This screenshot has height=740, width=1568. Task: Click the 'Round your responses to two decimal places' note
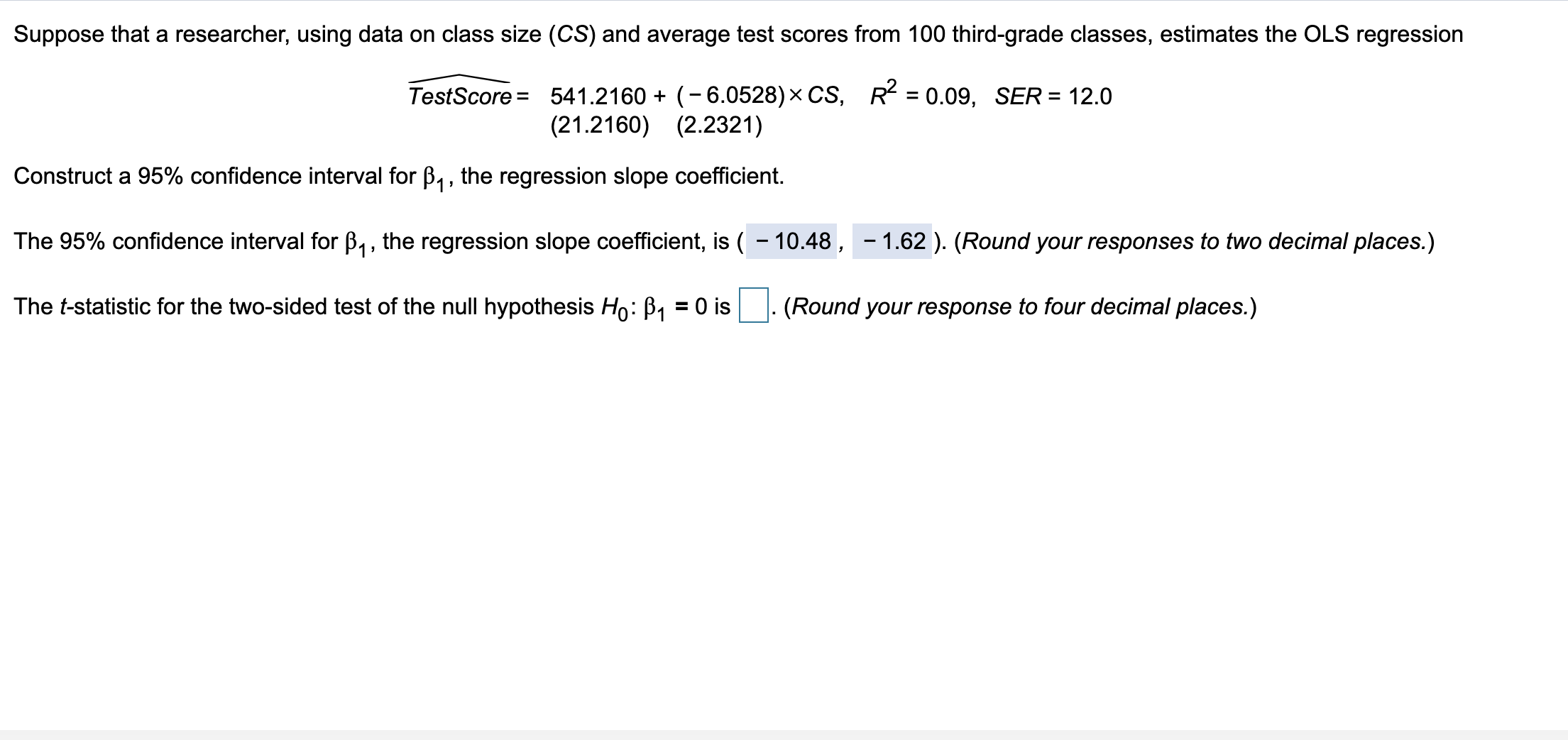click(1194, 241)
